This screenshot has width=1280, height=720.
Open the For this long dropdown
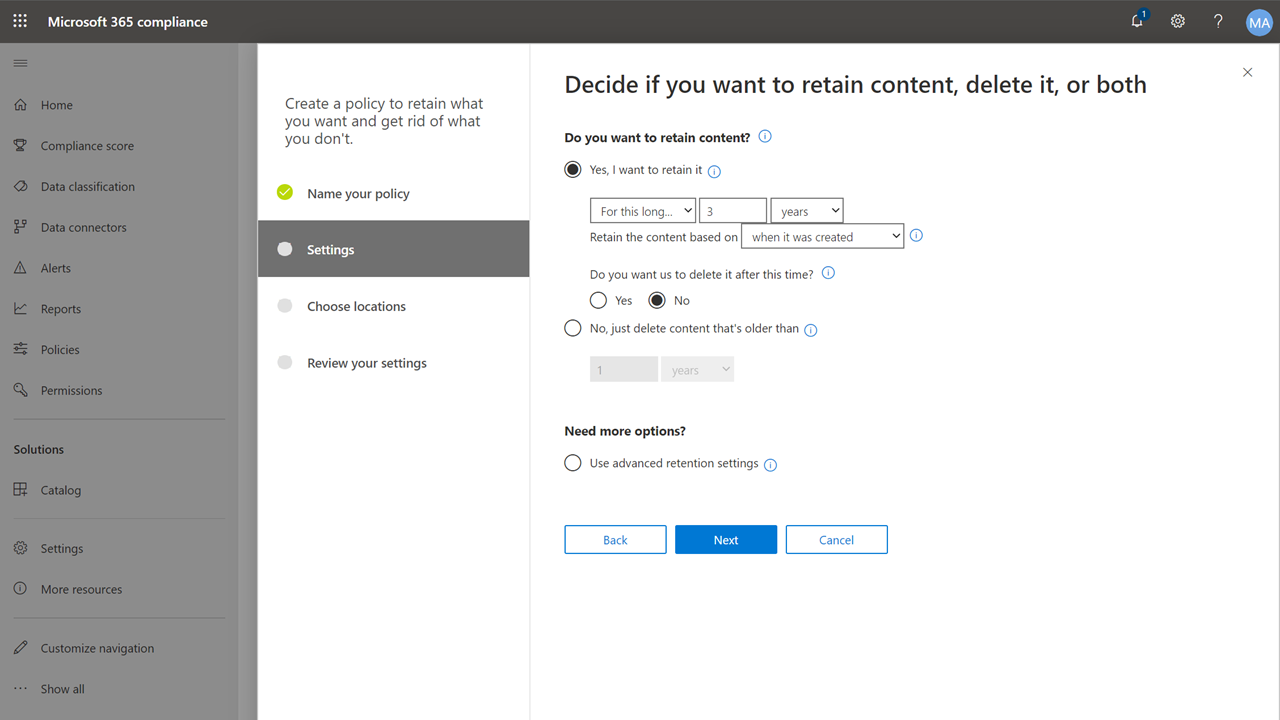pyautogui.click(x=643, y=211)
